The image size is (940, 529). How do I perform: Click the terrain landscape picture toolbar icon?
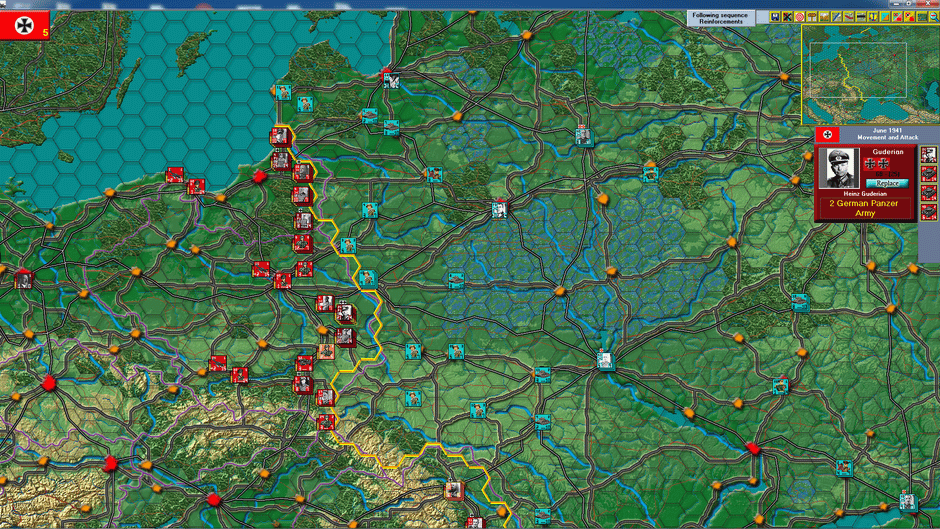coord(824,17)
